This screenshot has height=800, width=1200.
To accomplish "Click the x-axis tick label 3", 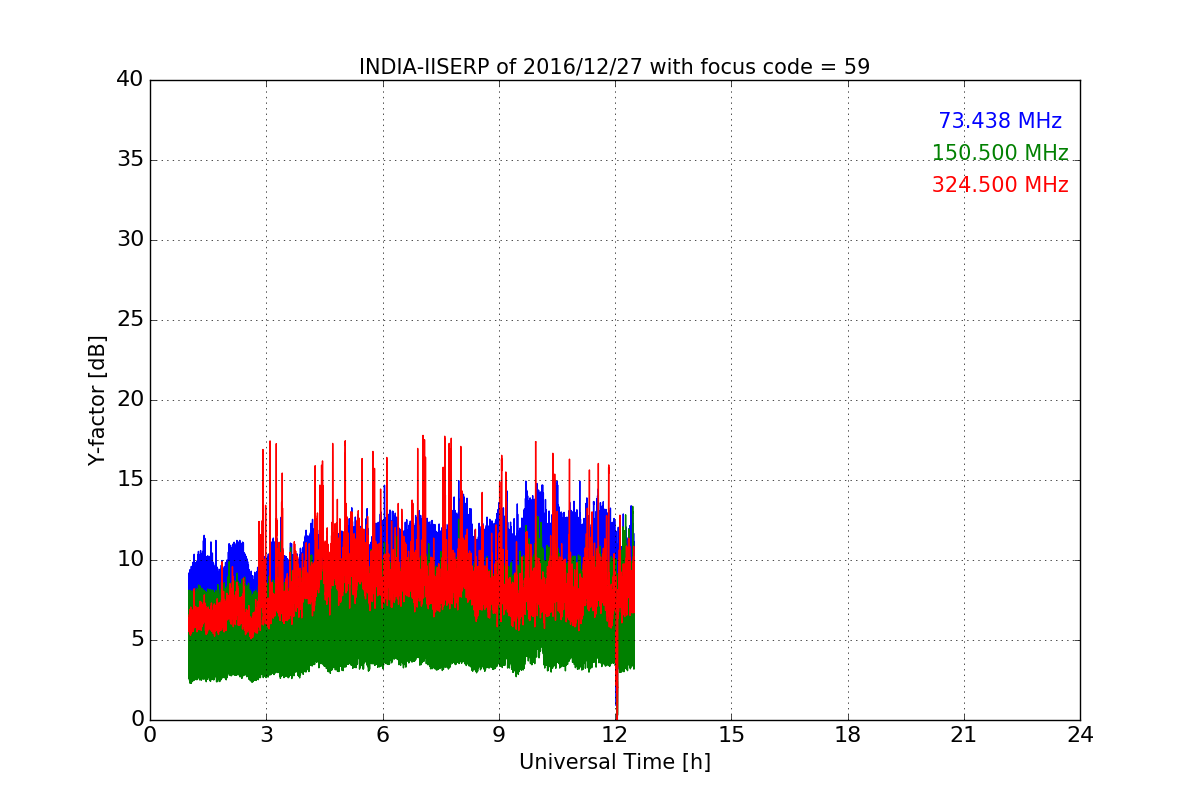I will pos(266,735).
